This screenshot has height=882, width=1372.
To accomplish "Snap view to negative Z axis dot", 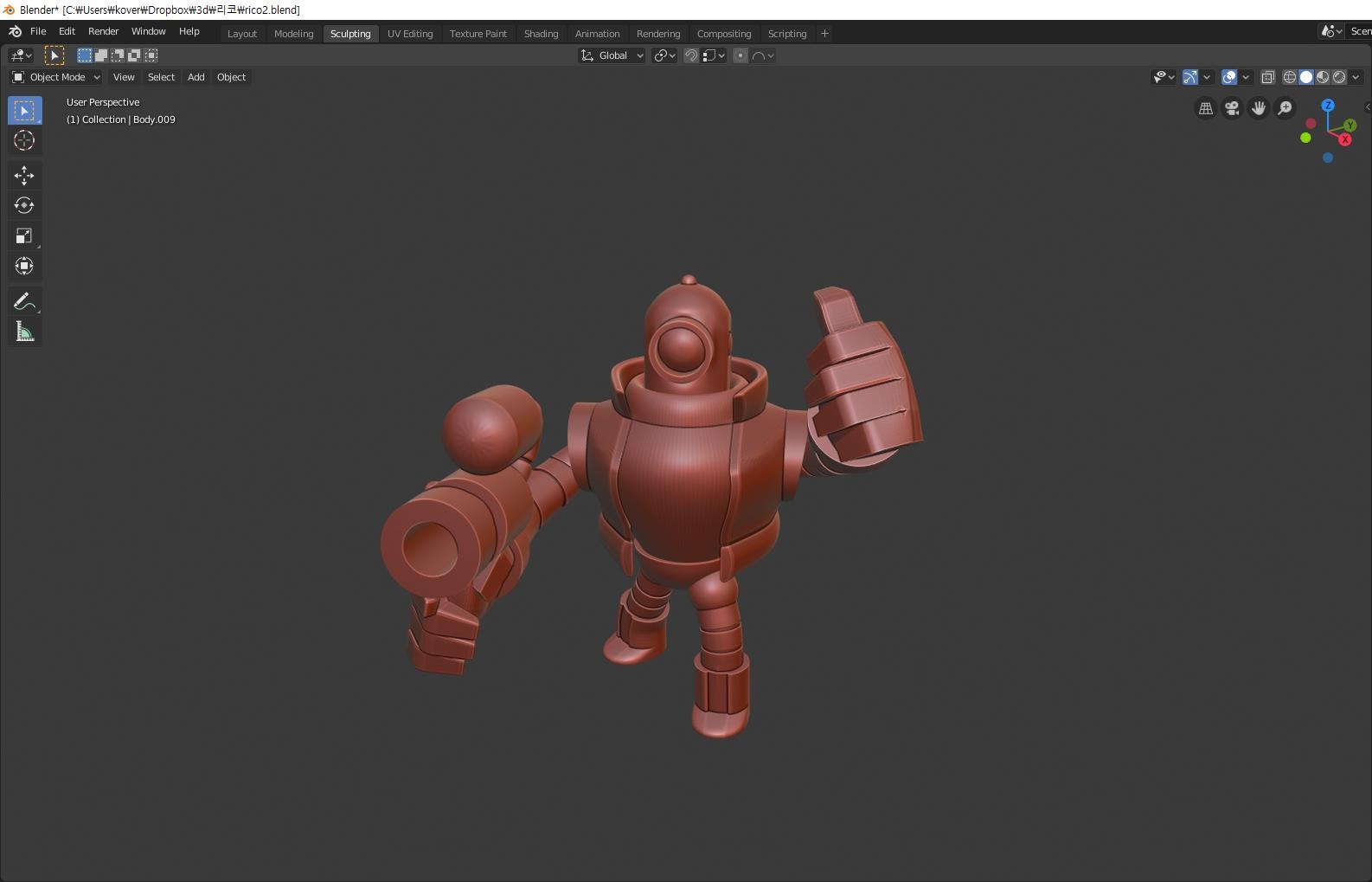I will [1328, 158].
